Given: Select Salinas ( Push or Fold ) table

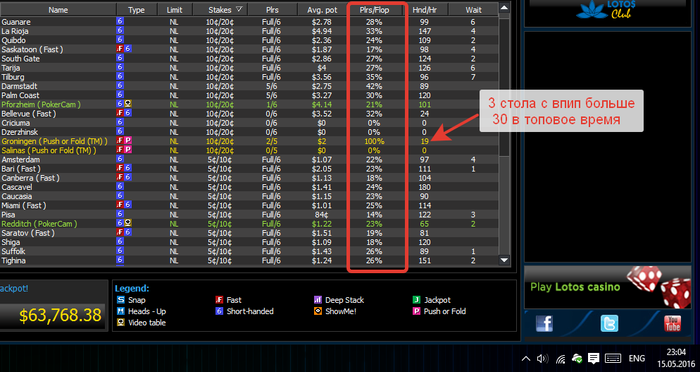Looking at the screenshot, I should point(249,150).
